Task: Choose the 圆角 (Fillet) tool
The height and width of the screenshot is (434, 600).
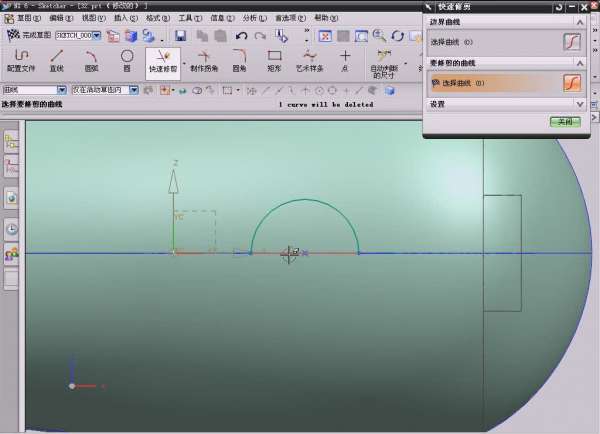Action: tap(239, 60)
